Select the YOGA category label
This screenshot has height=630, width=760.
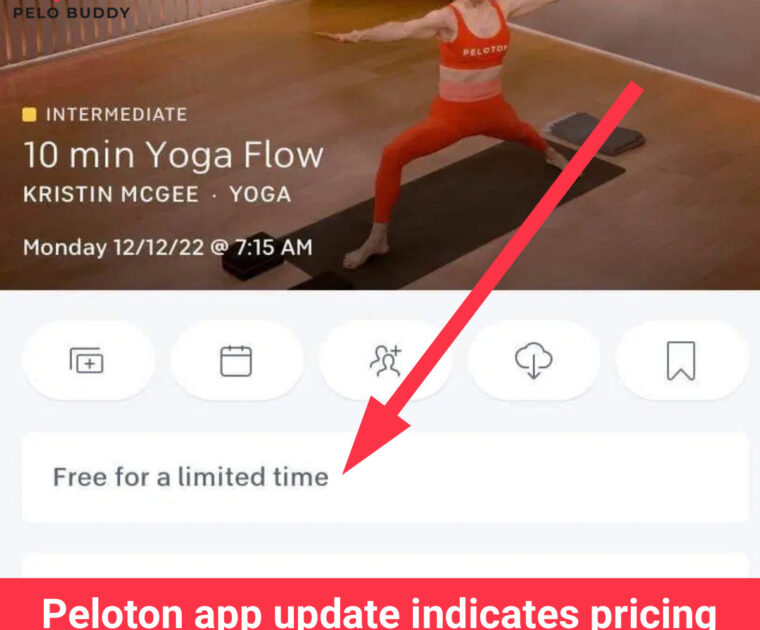pos(260,194)
